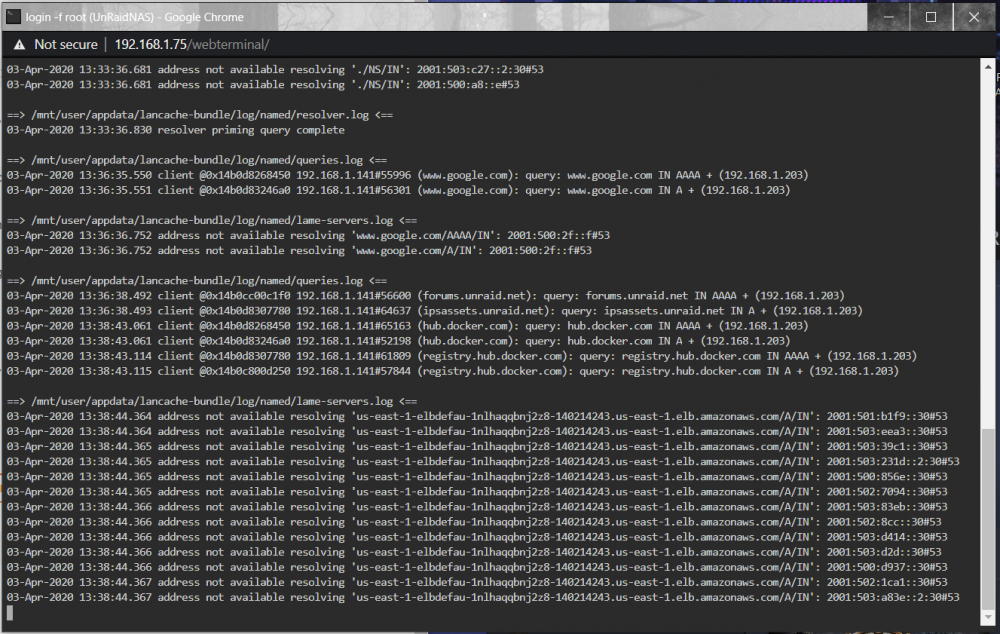
Task: Click the amazonaws line ending 2001:503:a83e::2:30#53
Action: [483, 598]
